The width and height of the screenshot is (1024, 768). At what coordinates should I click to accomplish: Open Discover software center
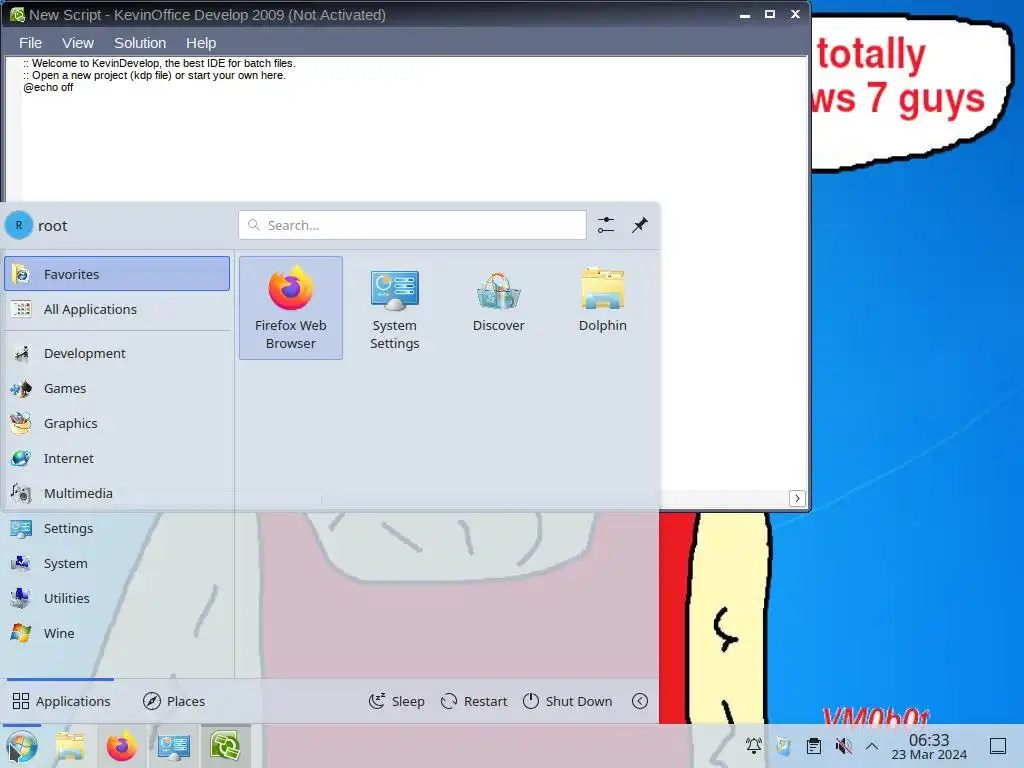(x=498, y=308)
